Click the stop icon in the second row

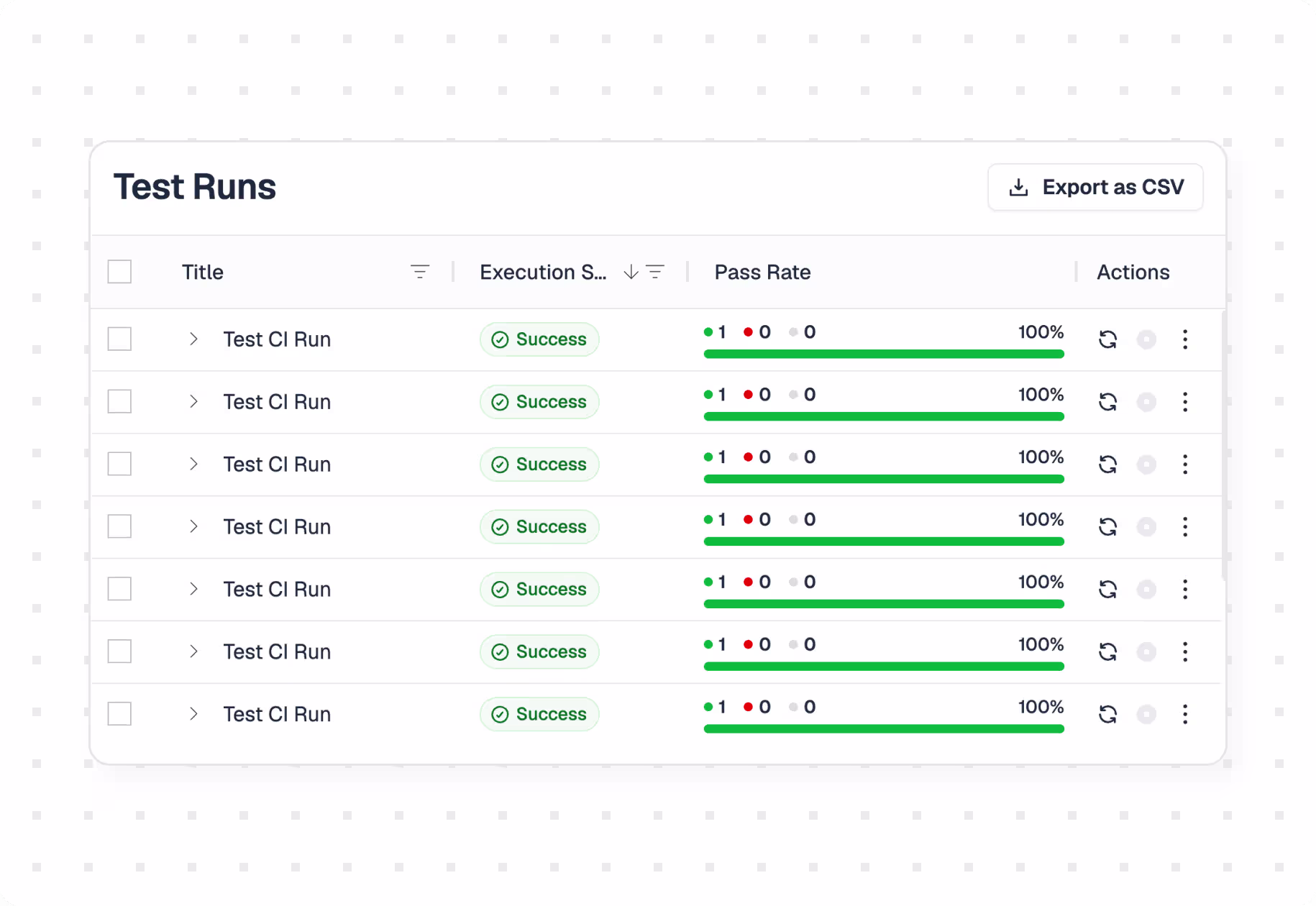[x=1146, y=401]
